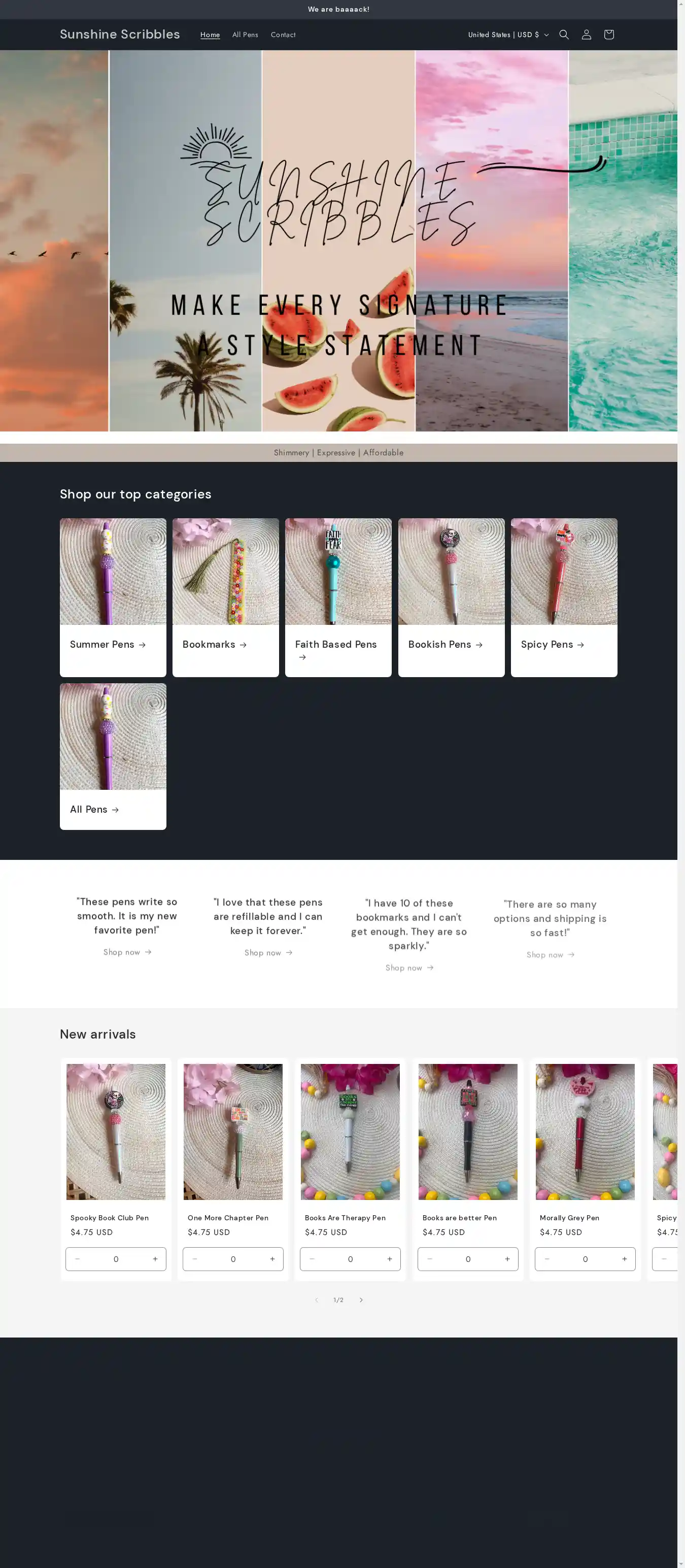Go to next New arrivals slide
This screenshot has width=685, height=1568.
pos(361,1299)
